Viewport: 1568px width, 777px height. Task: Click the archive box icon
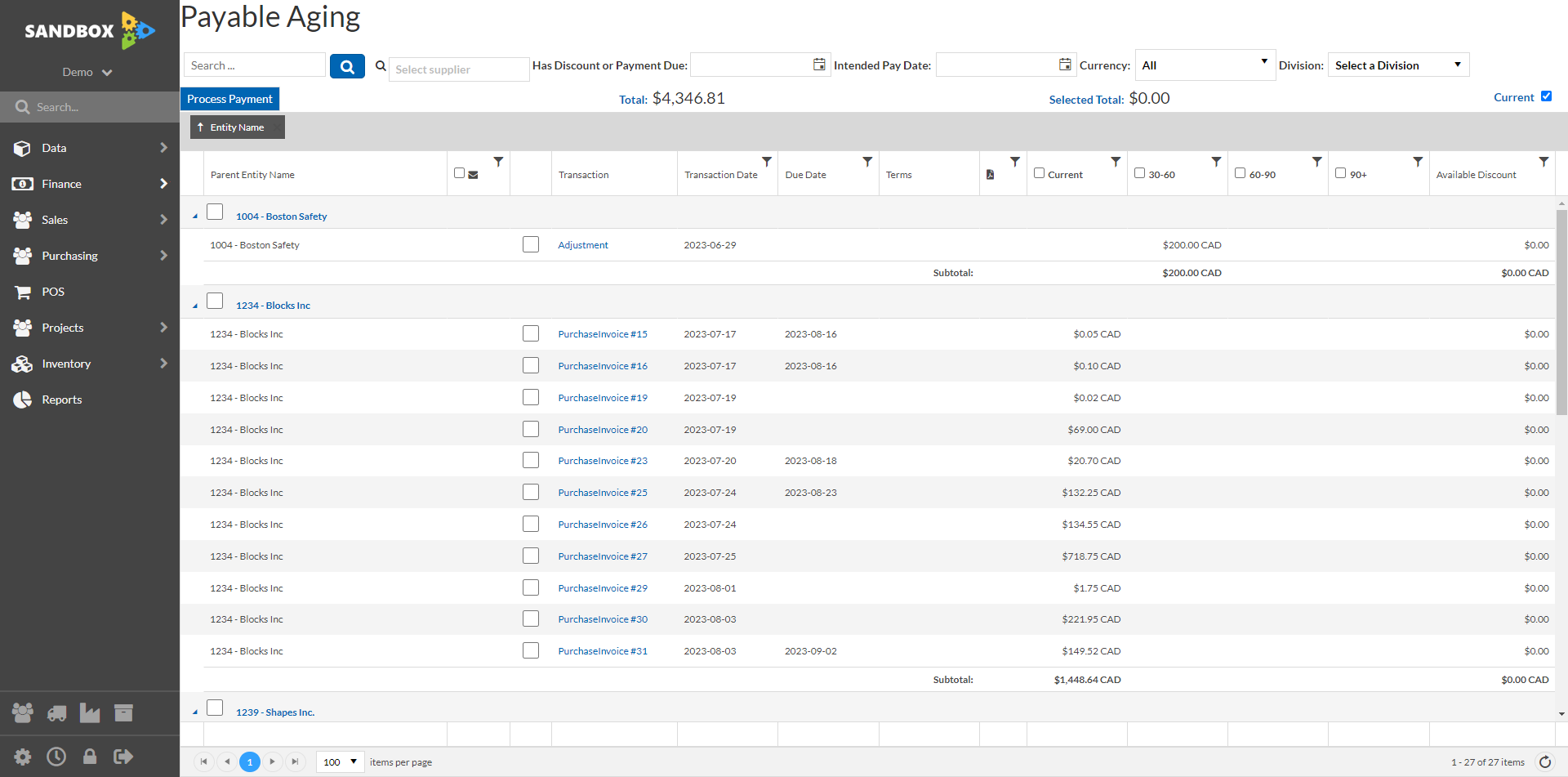123,713
